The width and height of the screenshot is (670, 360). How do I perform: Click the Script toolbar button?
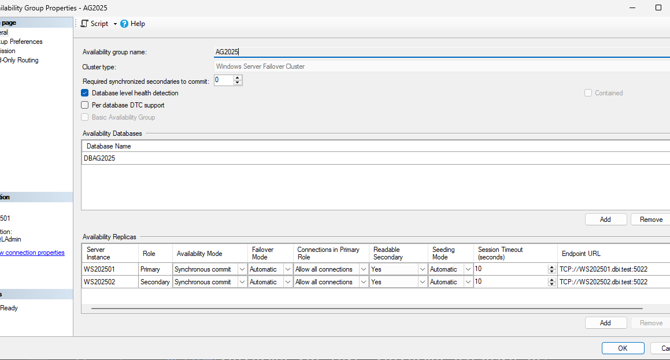point(94,24)
